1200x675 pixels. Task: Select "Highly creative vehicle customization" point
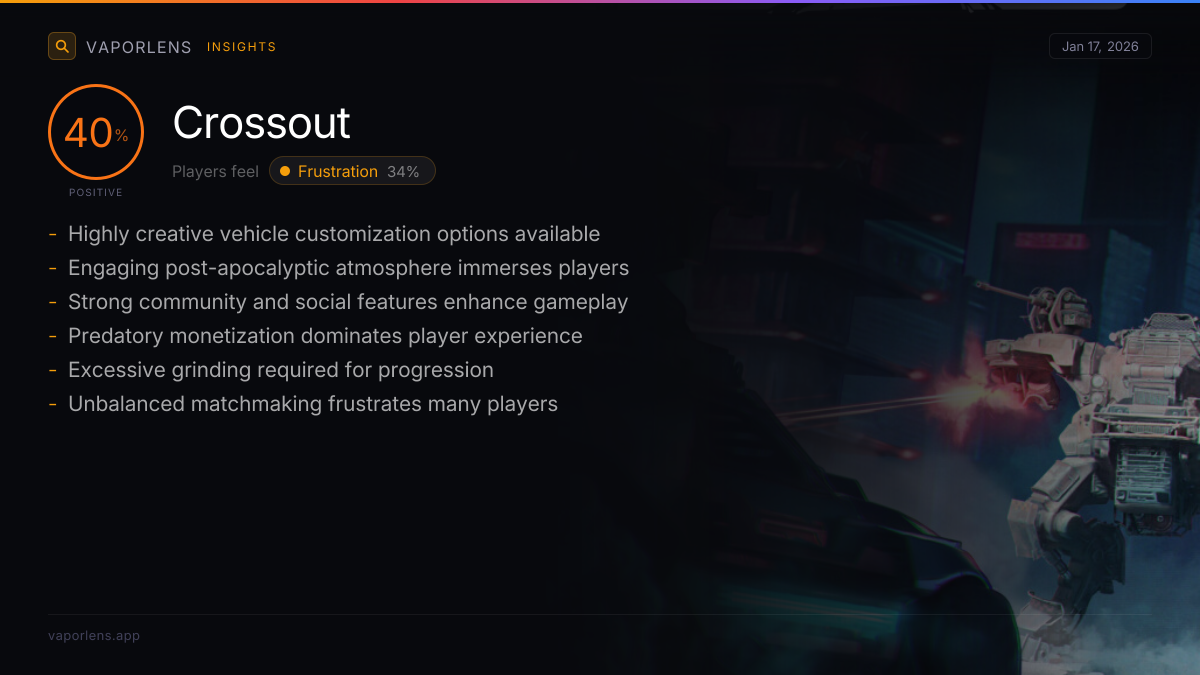(334, 234)
